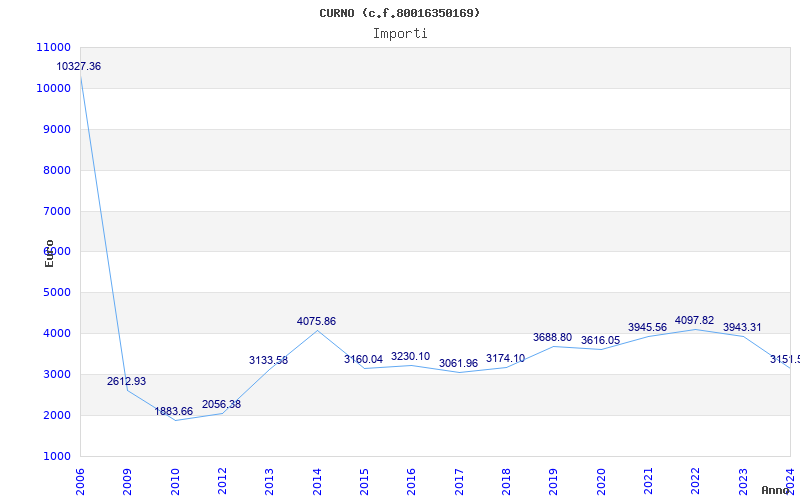Image resolution: width=800 pixels, height=500 pixels.
Task: Click the 2013 x-axis year label
Action: point(269,482)
